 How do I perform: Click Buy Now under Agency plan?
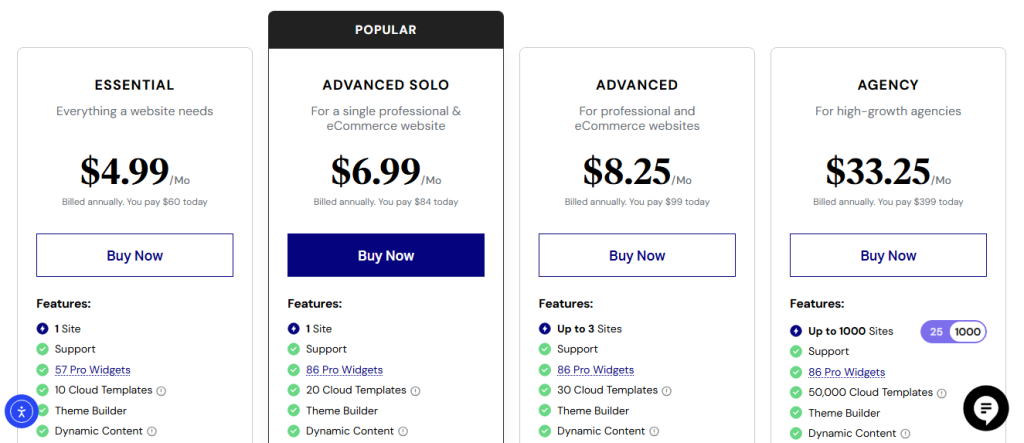888,256
